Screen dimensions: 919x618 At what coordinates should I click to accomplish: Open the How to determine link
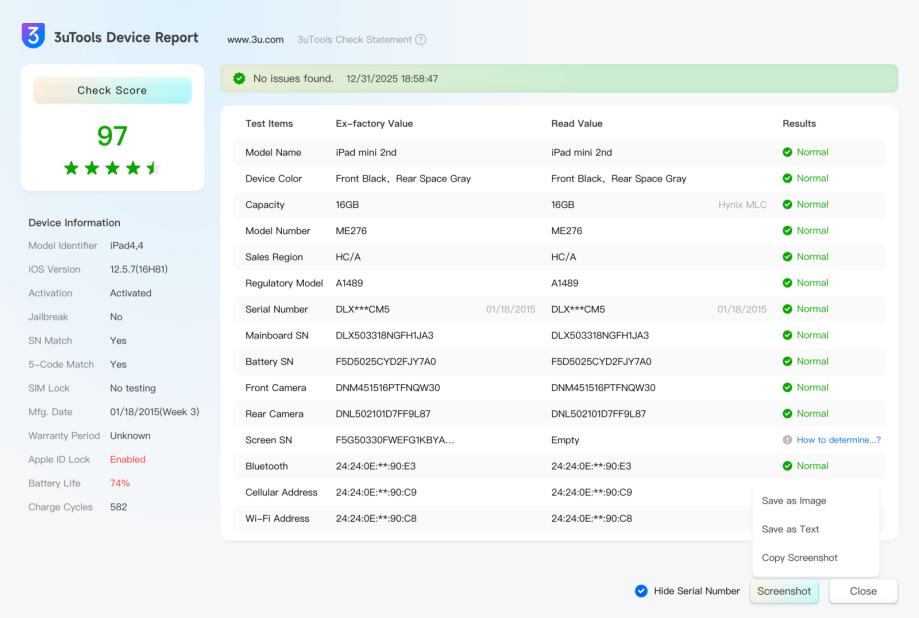[x=839, y=440]
